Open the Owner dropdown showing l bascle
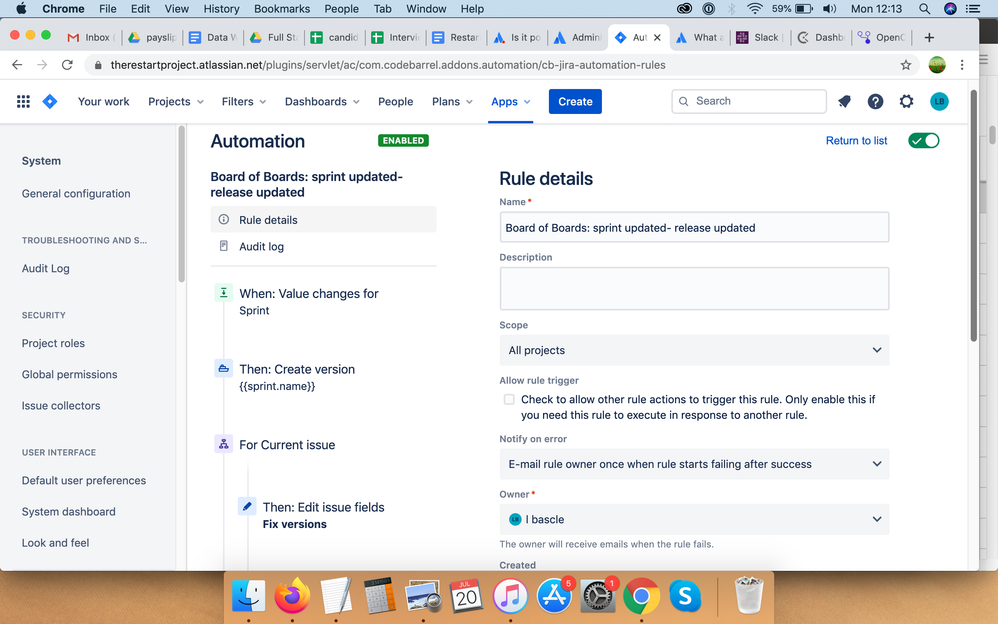The height and width of the screenshot is (624, 998). [694, 520]
